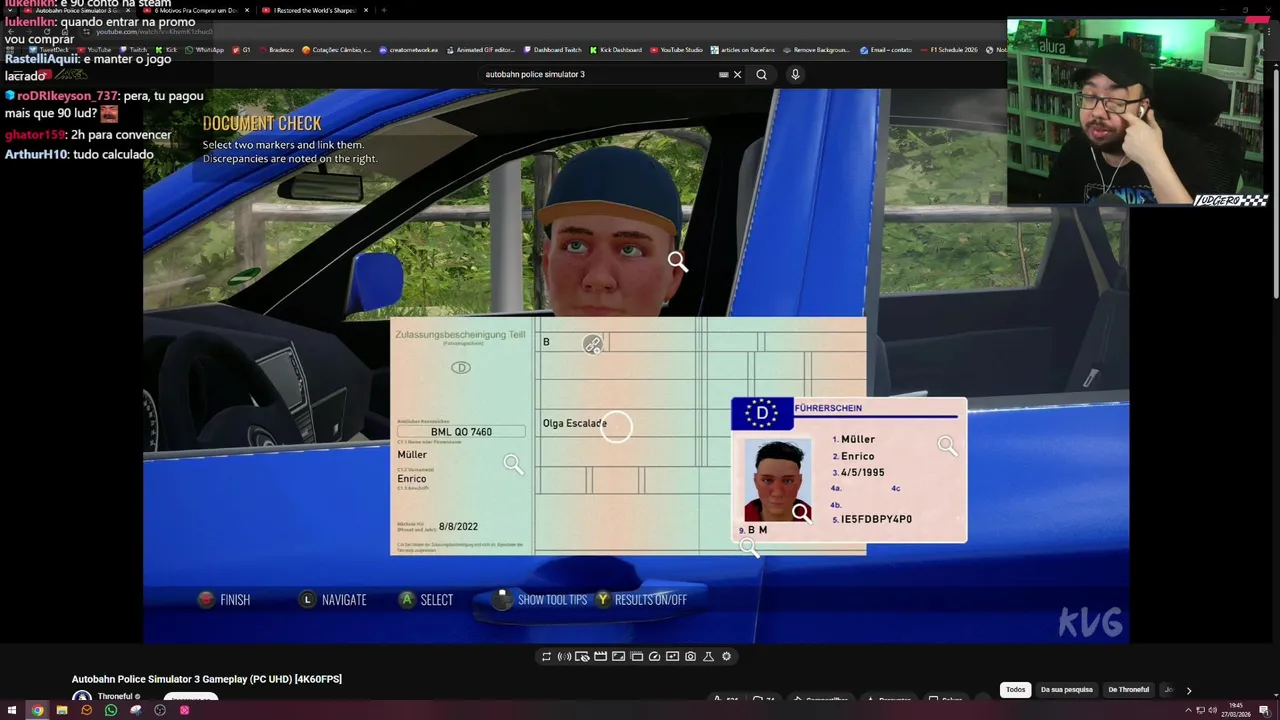Screen dimensions: 1280x720
Task: Select the Todos filter chip
Action: tap(1015, 690)
